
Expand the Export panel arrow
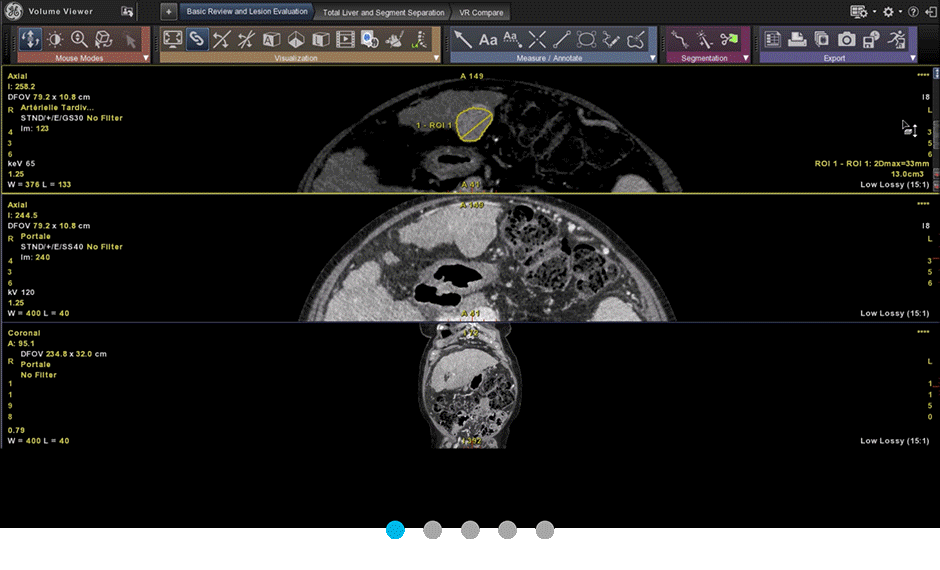(x=913, y=58)
